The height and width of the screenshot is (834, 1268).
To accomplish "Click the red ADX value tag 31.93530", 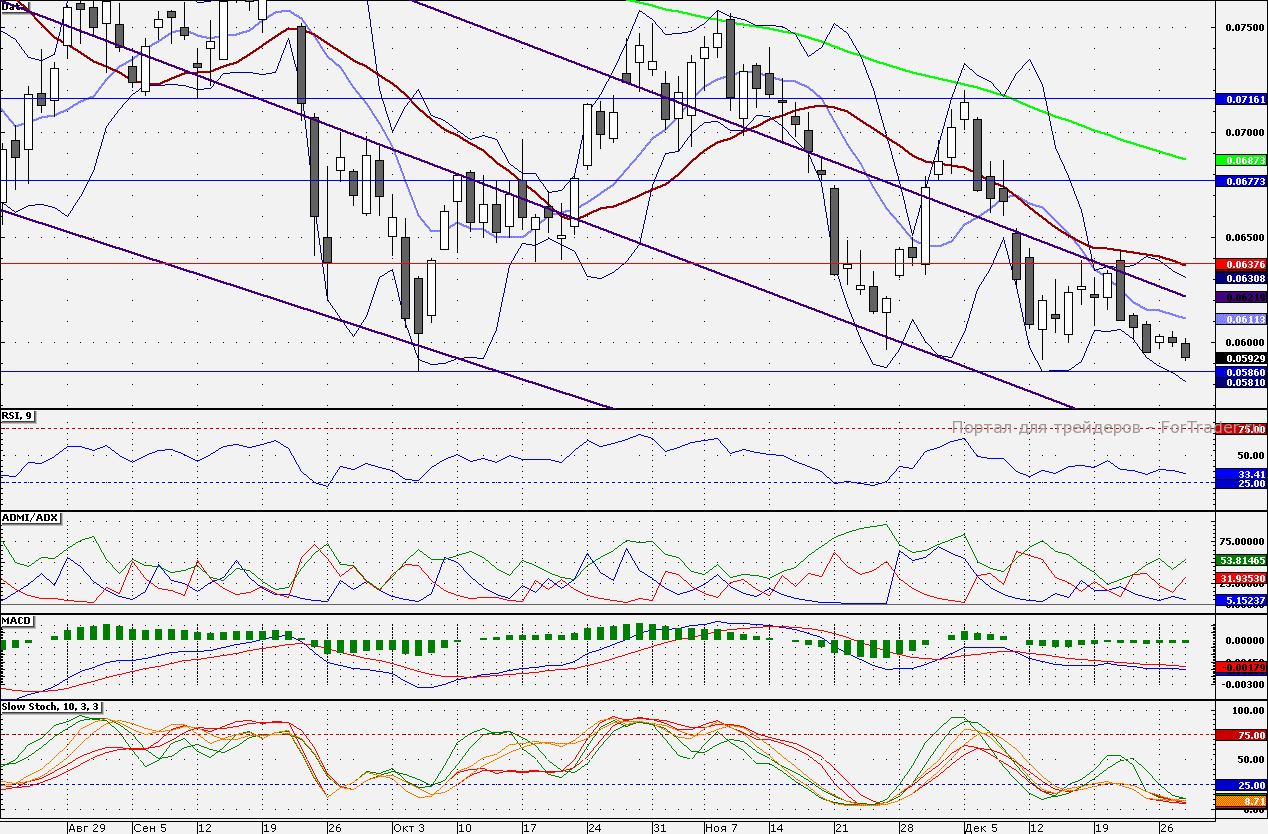I will tap(1240, 579).
